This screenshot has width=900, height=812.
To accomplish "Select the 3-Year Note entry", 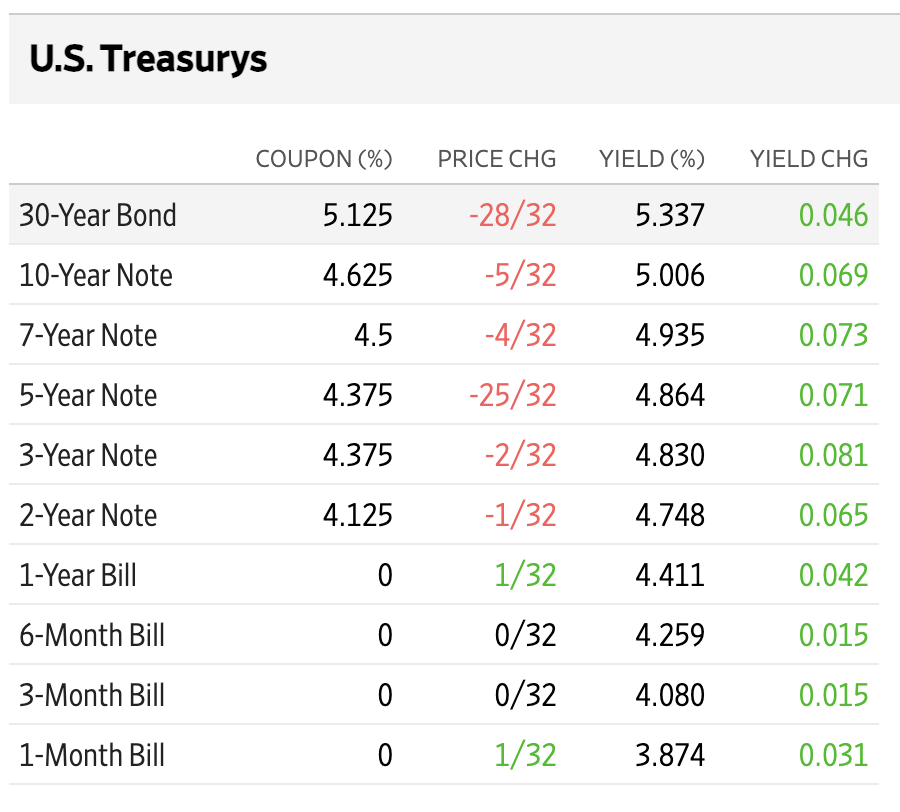I will tap(88, 455).
